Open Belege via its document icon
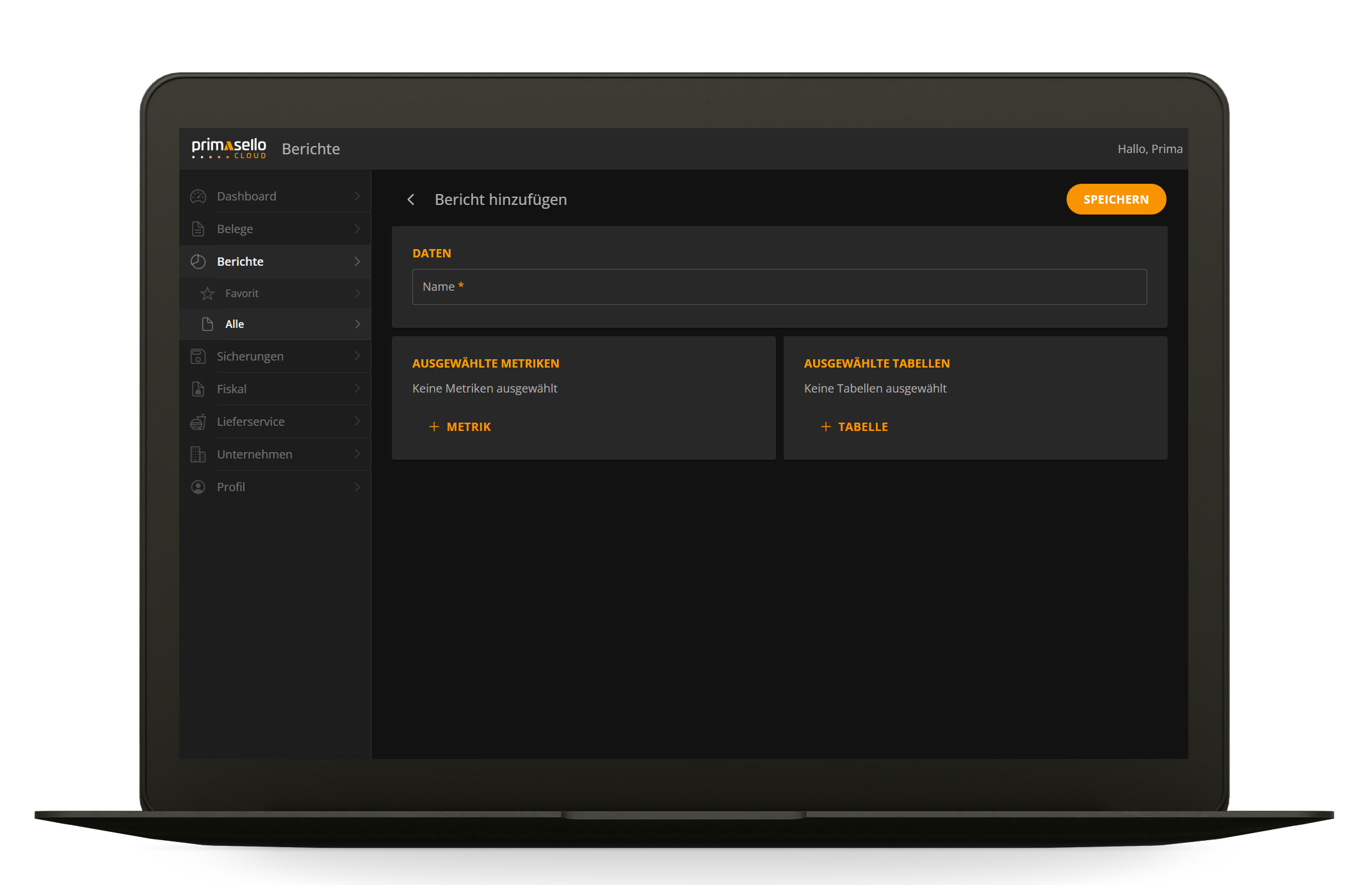Viewport: 1372px width, 885px height. click(197, 229)
